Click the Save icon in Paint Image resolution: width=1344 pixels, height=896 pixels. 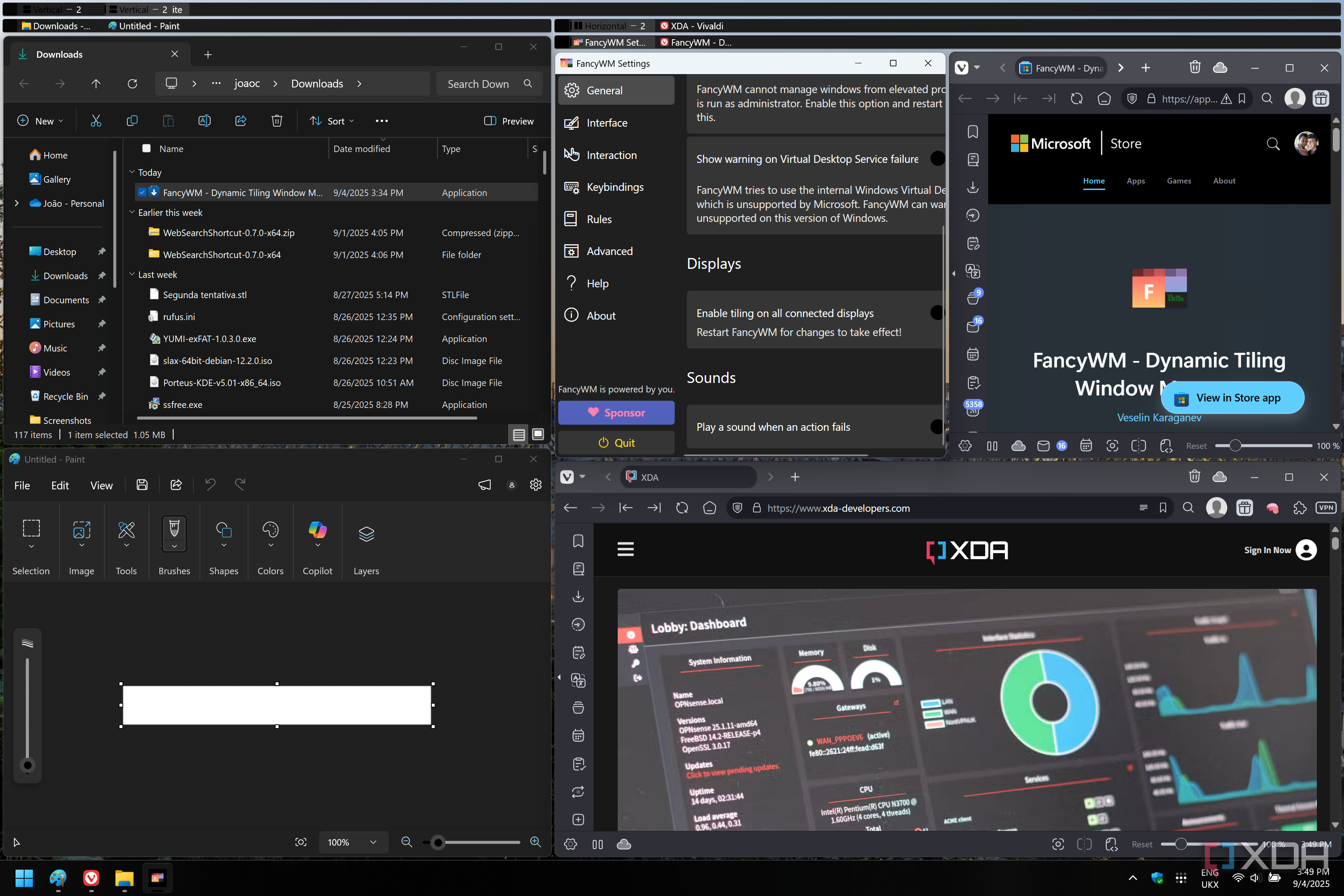click(142, 485)
